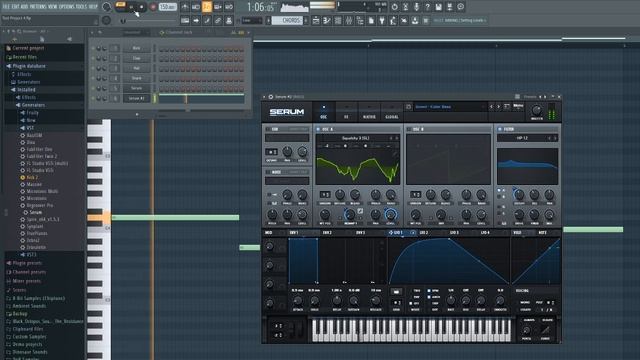Screen dimensions: 640x360
Task: Toggle the SUB oscillator switch
Action: tap(268, 129)
